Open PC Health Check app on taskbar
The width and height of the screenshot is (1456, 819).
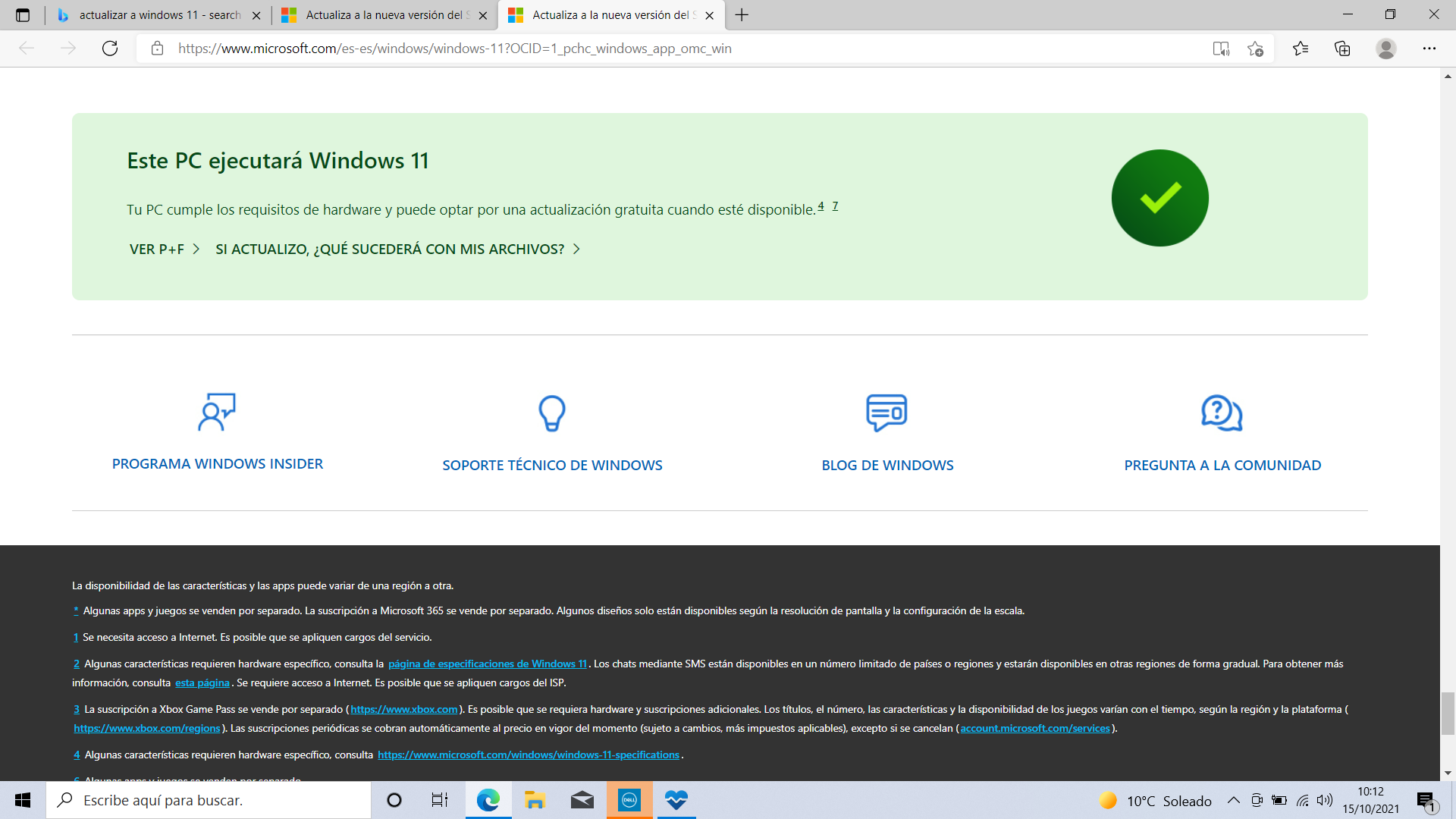click(x=676, y=800)
